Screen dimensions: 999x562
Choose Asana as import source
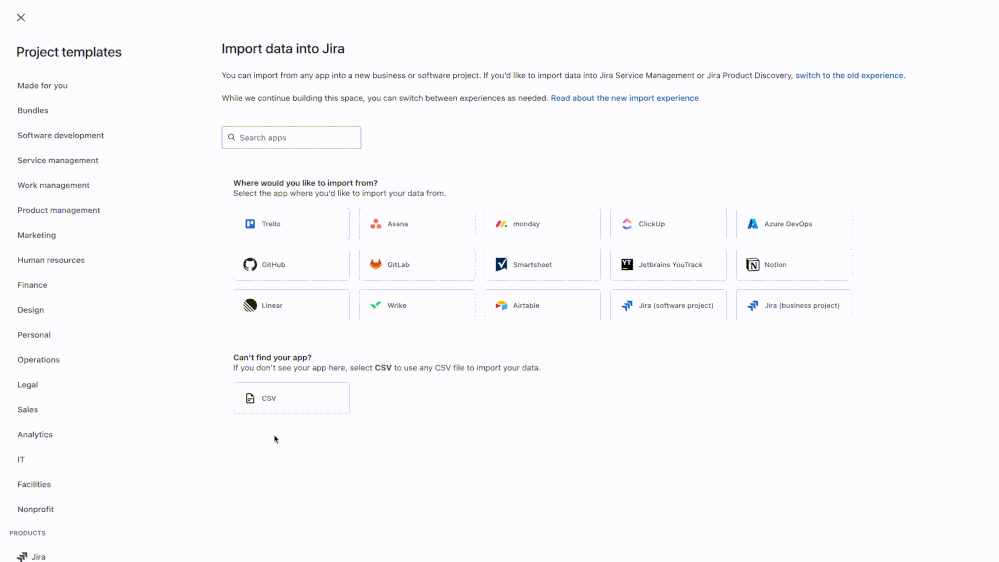point(417,224)
